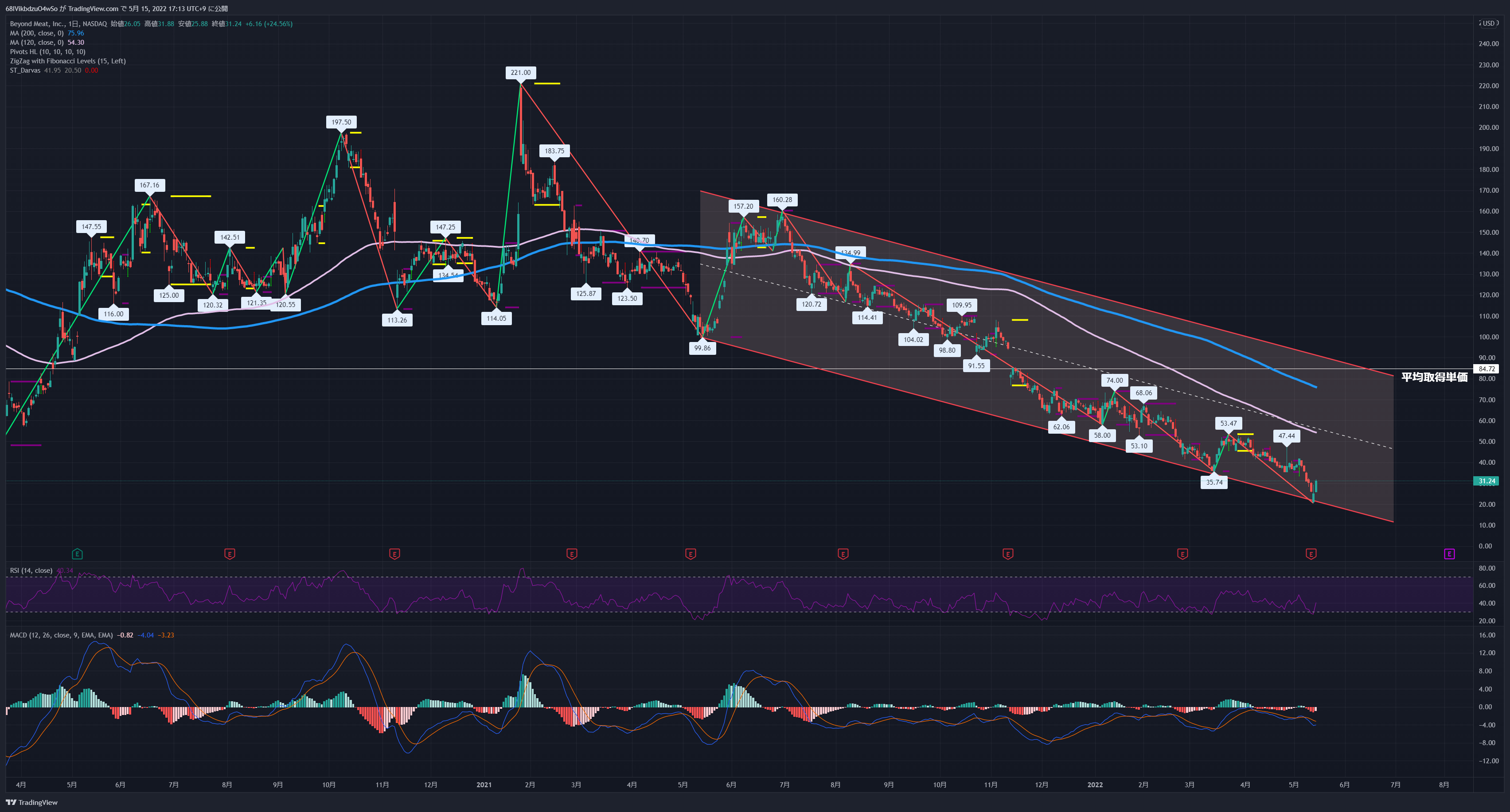Click the 221.00 pivot high label
The width and height of the screenshot is (1510, 812).
pos(520,73)
